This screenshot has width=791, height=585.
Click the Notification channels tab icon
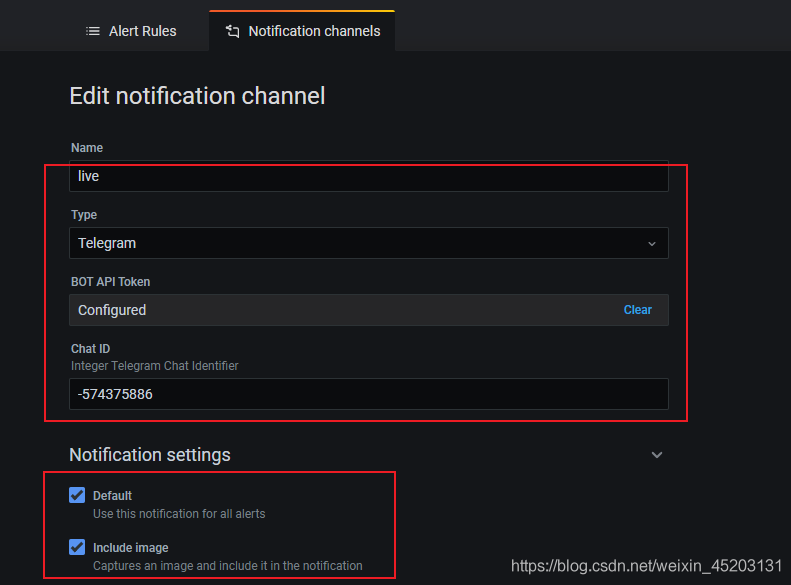(x=233, y=31)
